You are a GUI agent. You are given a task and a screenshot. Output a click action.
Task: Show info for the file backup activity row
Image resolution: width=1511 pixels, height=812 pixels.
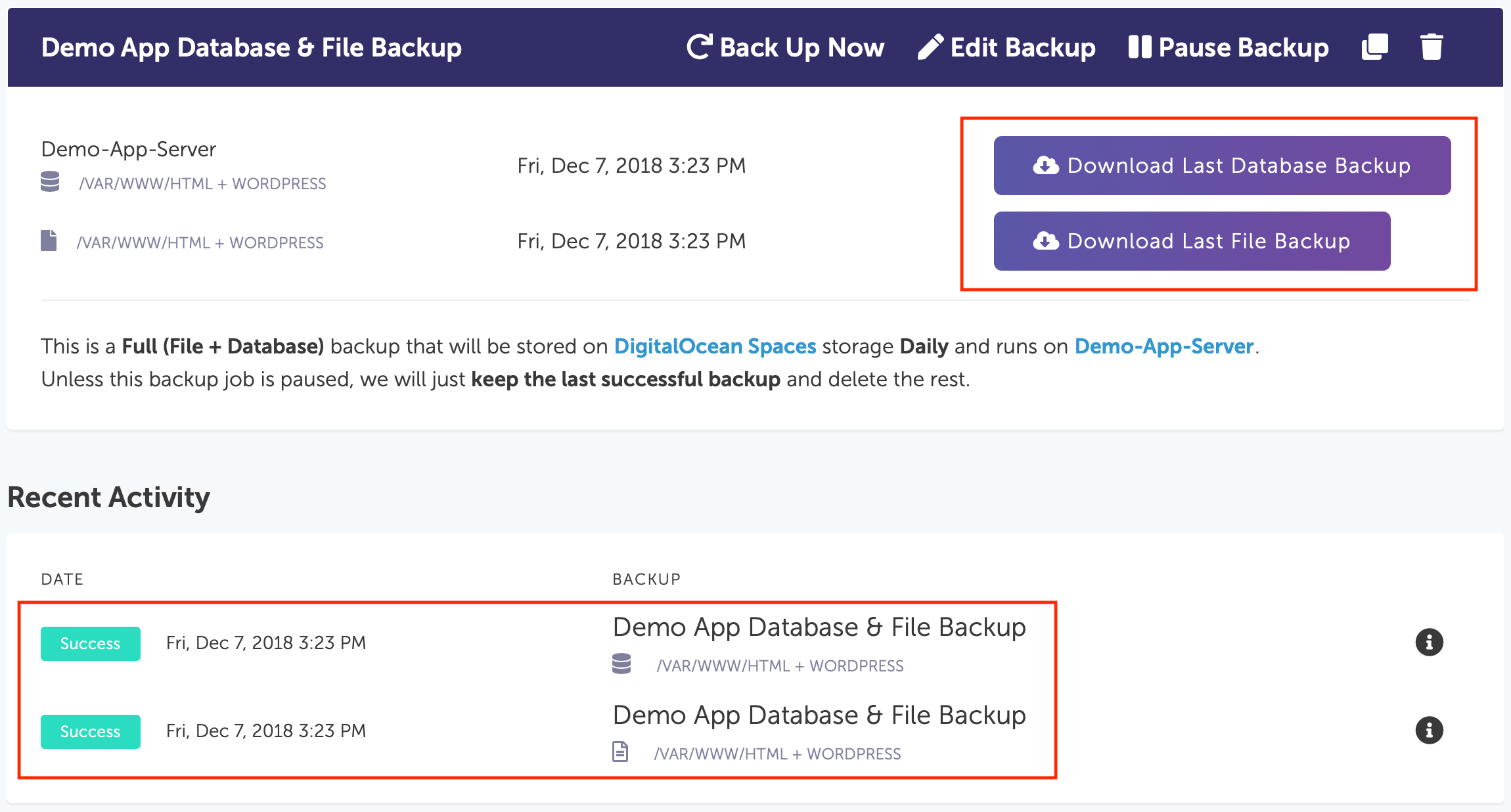[1429, 731]
